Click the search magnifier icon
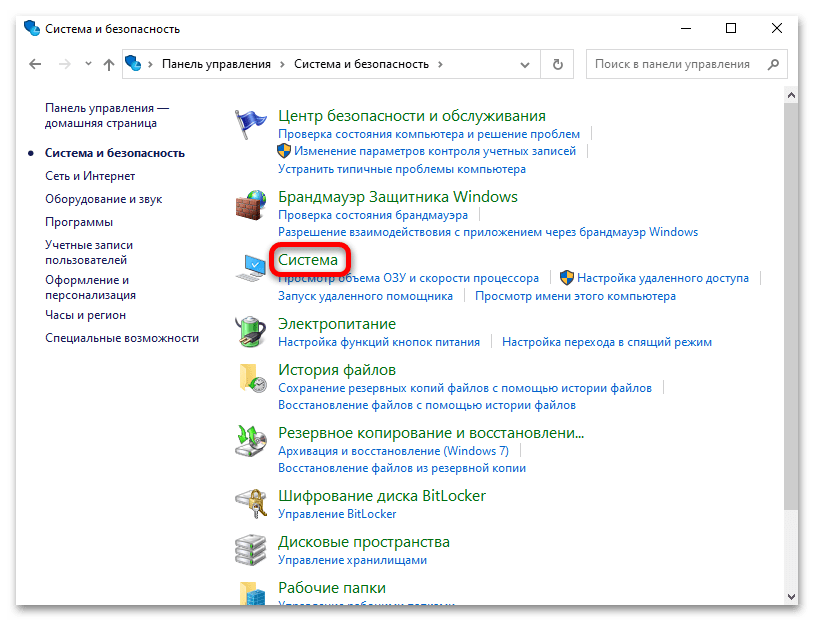 [x=774, y=64]
